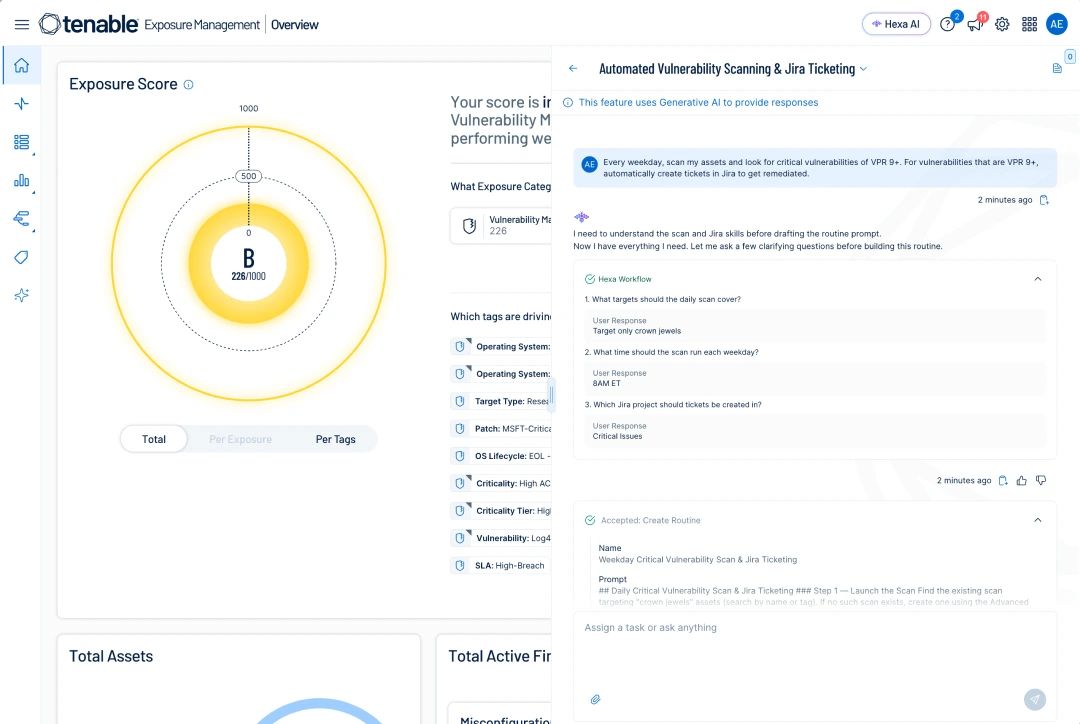Click the Tenable logo
This screenshot has height=724, width=1080.
[x=89, y=24]
